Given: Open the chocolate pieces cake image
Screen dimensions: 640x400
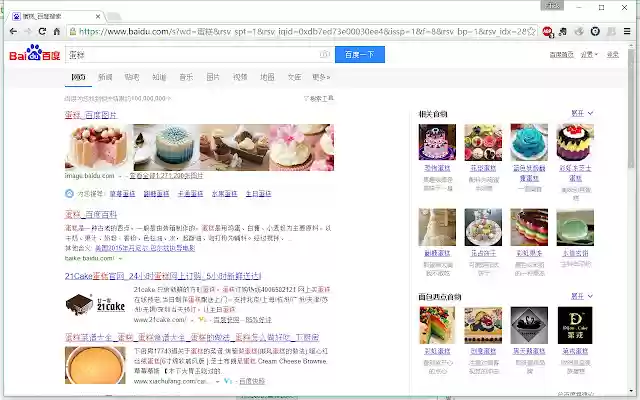Looking at the screenshot, I should pos(235,147).
